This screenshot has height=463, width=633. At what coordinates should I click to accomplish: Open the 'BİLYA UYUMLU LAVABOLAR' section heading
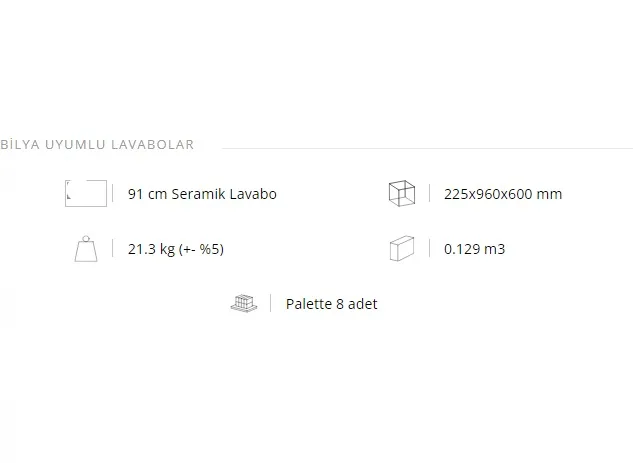tap(97, 145)
